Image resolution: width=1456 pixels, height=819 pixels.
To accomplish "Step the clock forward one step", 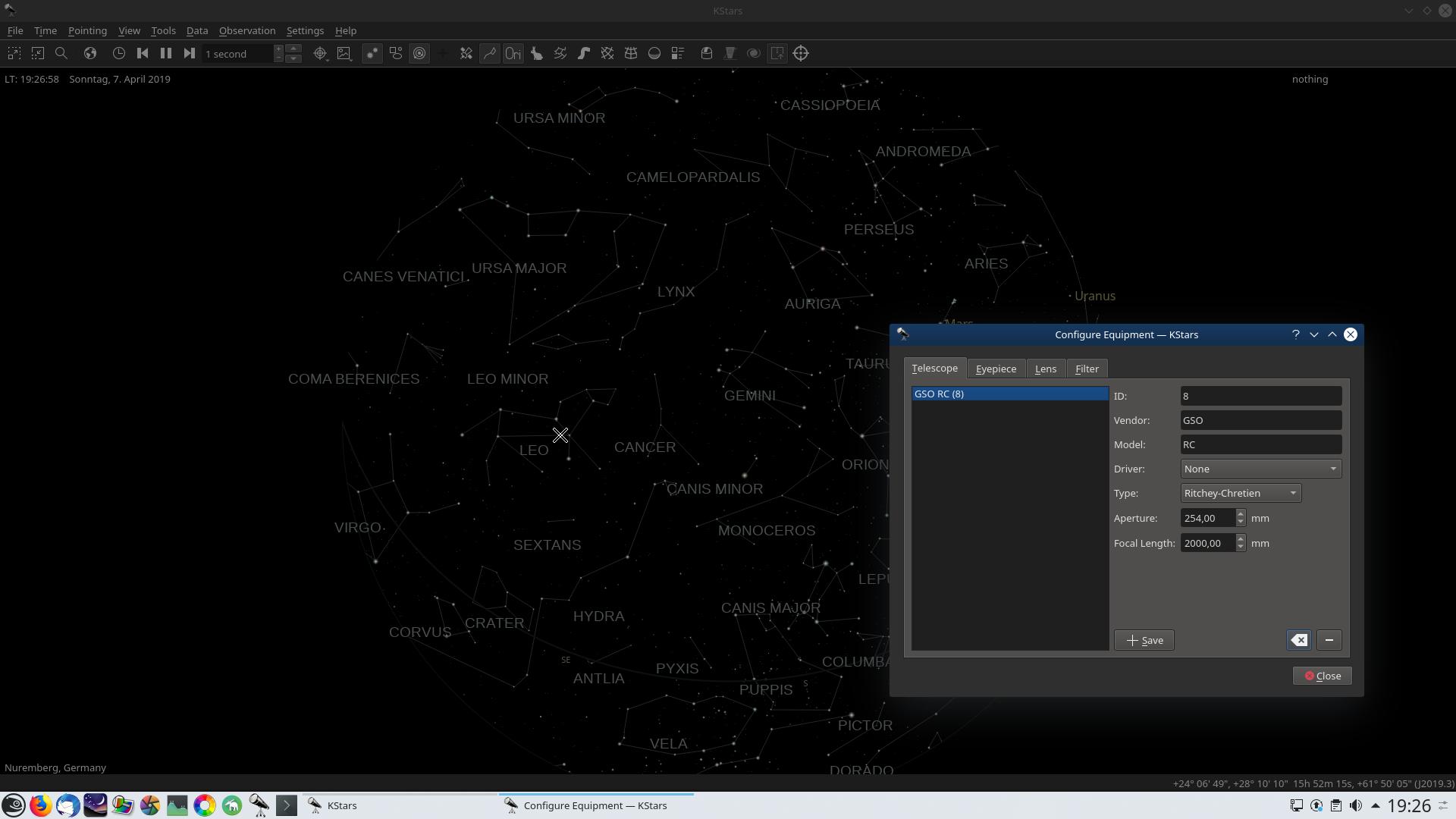I will pos(190,53).
